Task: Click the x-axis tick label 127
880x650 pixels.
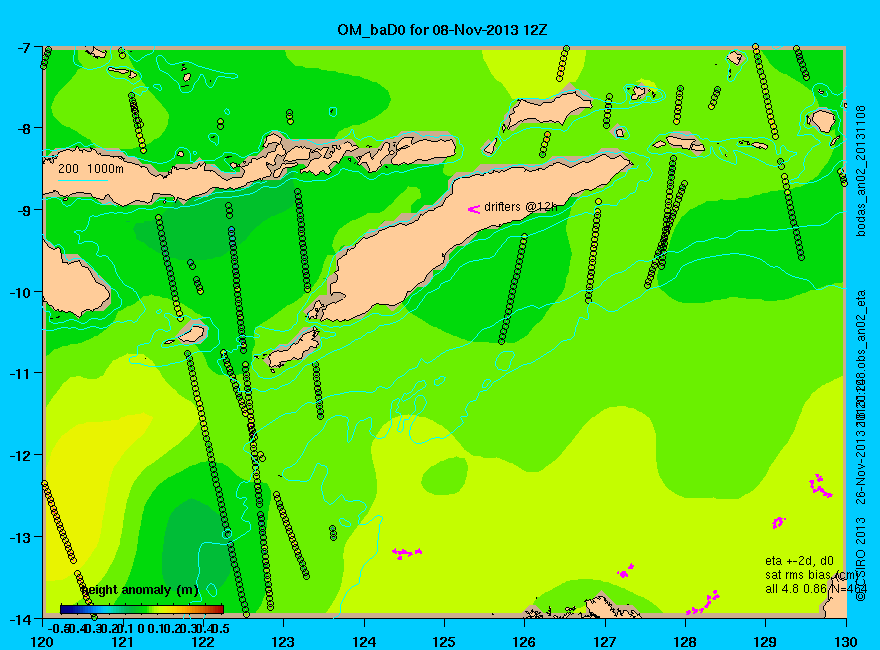Action: [605, 641]
